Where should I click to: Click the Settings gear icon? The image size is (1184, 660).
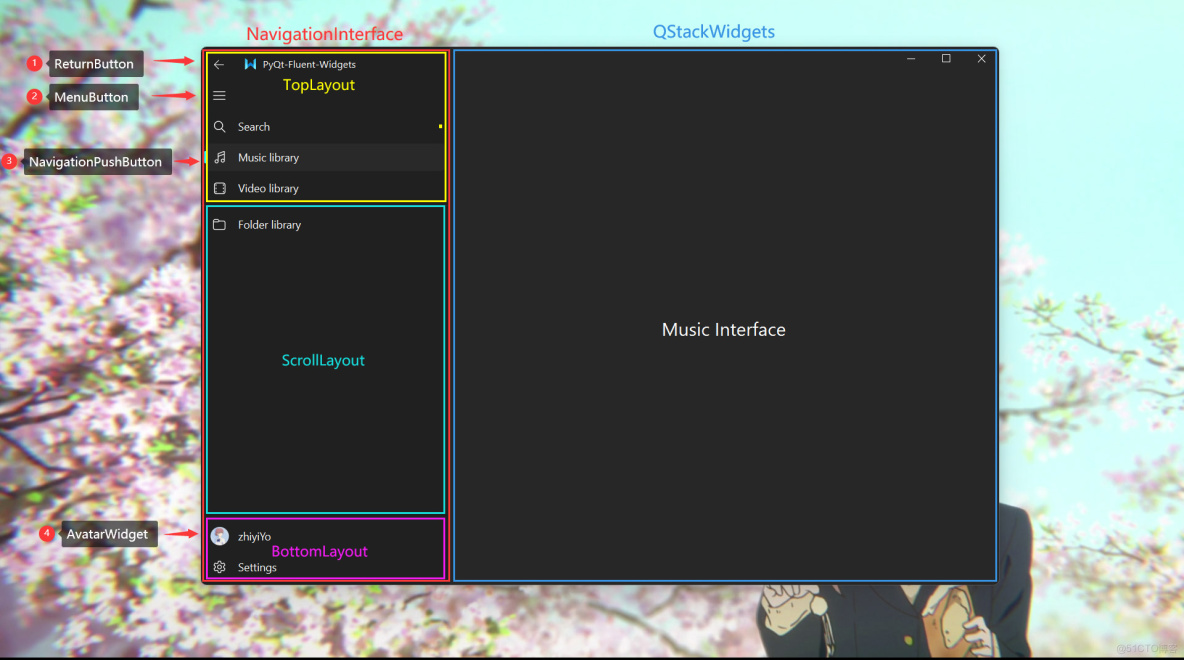(219, 567)
